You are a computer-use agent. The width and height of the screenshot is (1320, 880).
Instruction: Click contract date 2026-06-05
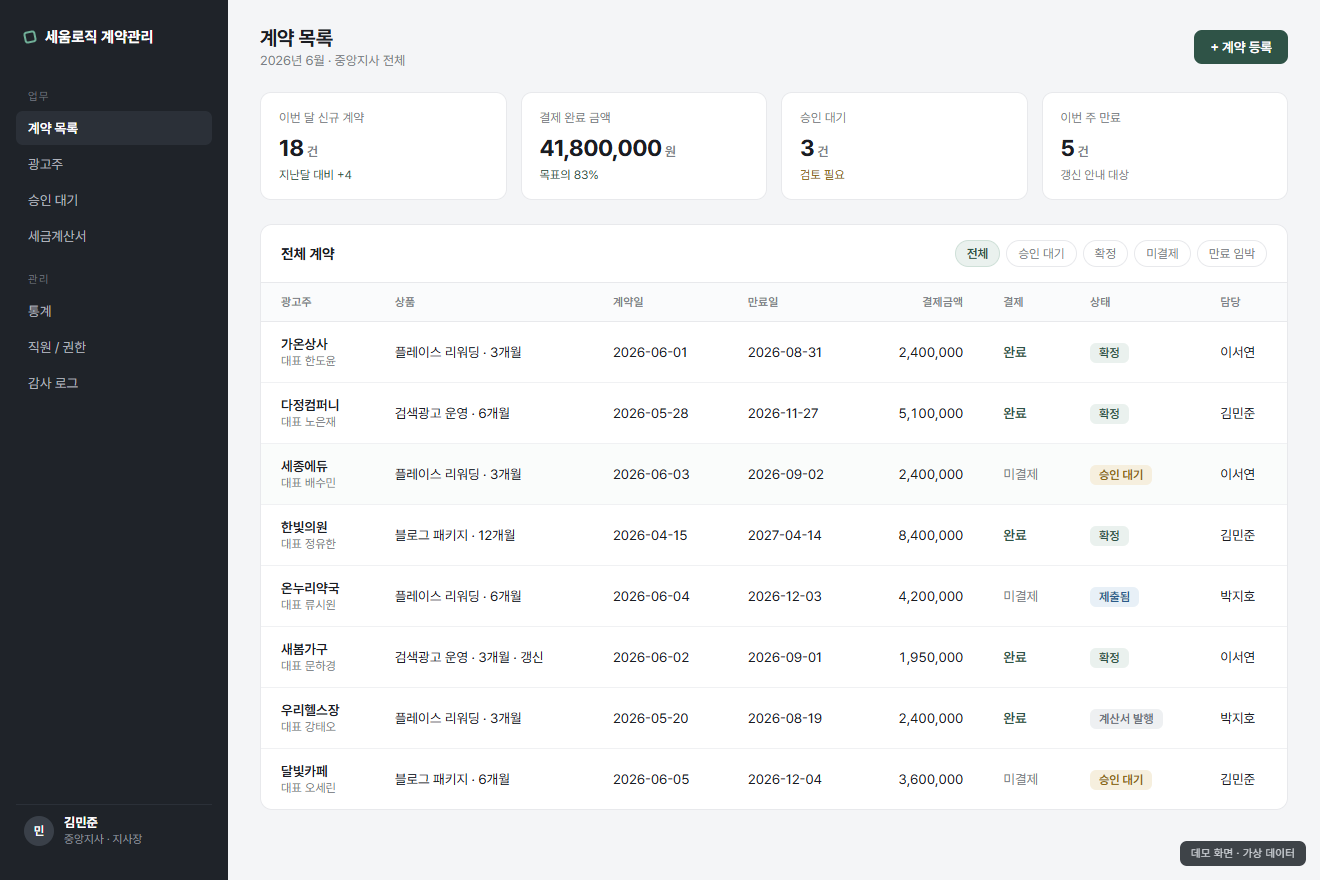pyautogui.click(x=651, y=779)
